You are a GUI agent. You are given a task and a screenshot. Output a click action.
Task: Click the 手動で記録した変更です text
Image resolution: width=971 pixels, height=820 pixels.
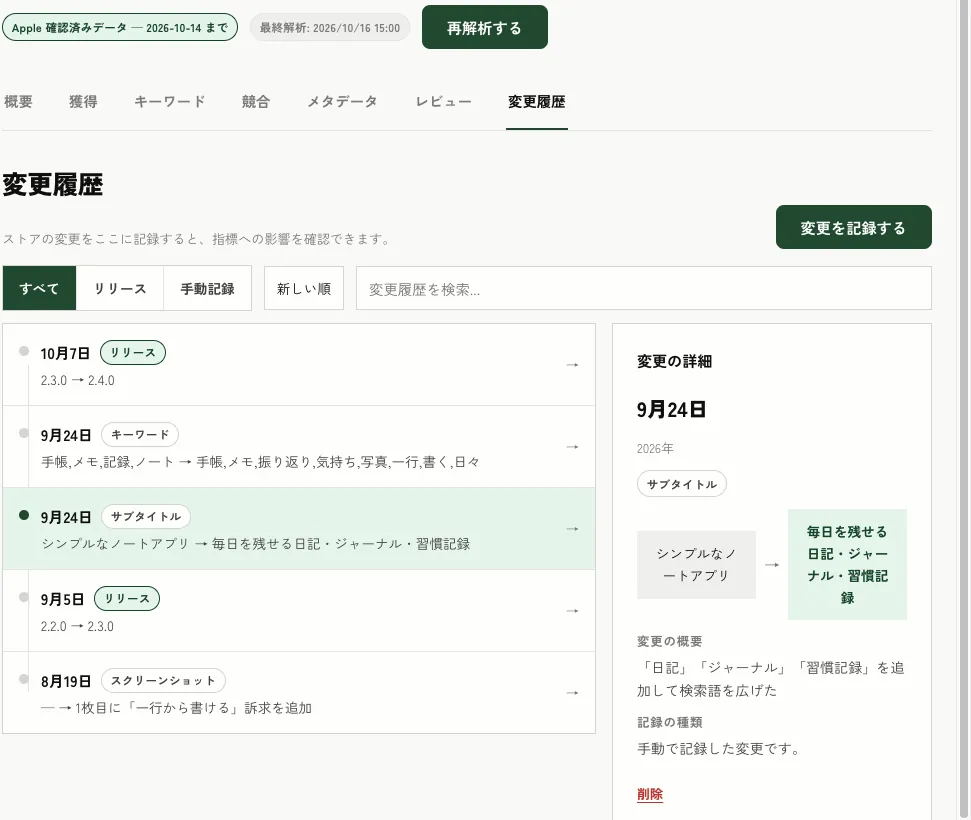tap(719, 749)
